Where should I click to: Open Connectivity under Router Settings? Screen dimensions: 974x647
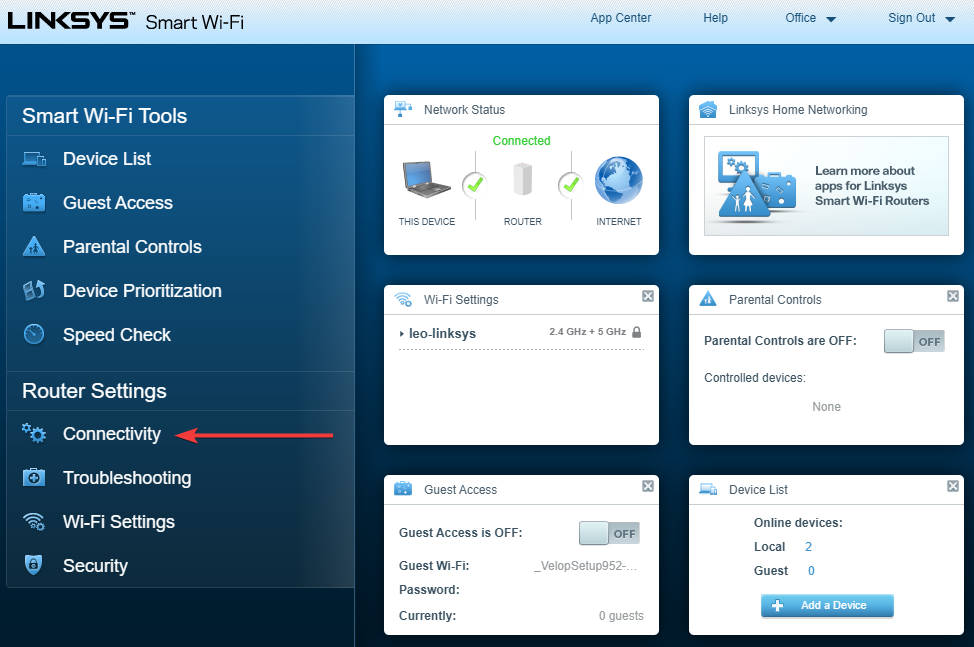112,433
